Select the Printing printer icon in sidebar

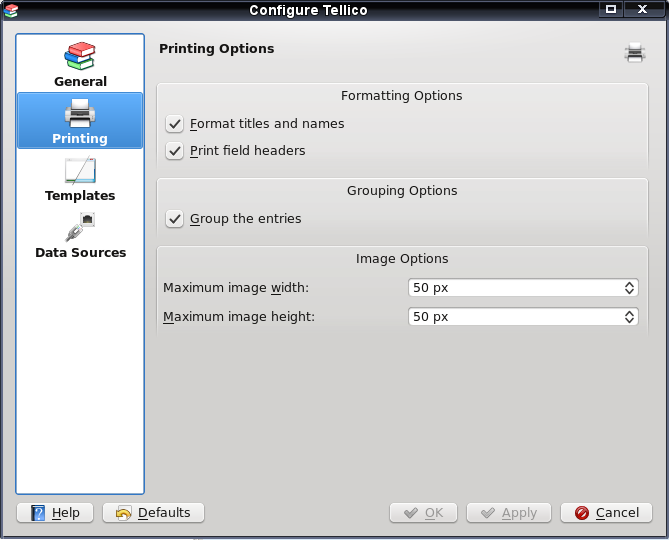[80, 113]
